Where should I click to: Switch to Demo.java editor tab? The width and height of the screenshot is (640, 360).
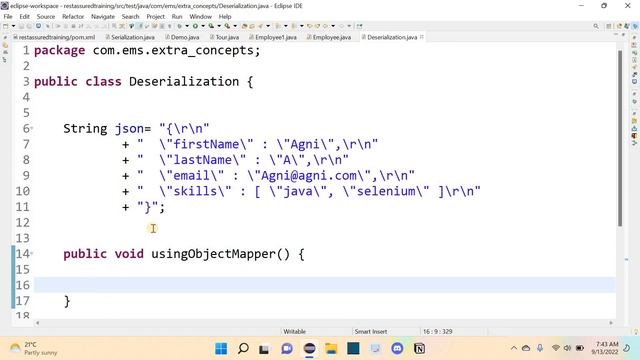pos(182,37)
